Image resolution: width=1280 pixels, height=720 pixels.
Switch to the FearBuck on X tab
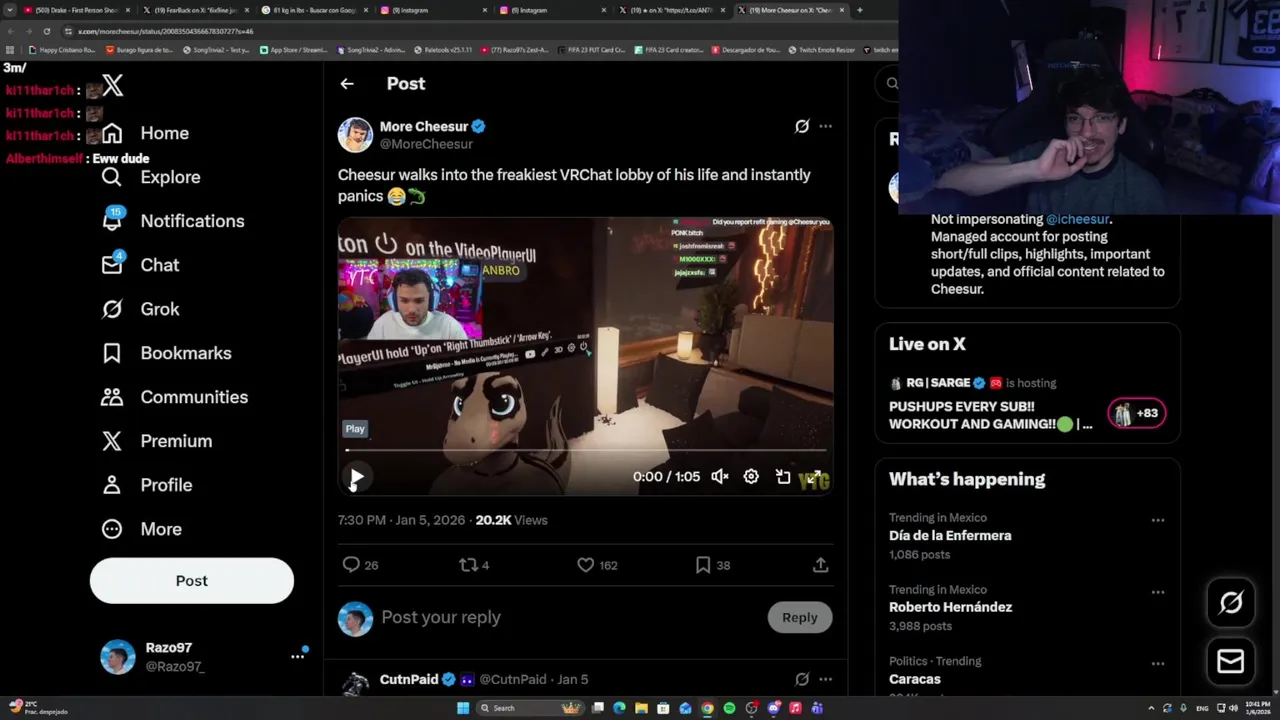pos(195,10)
